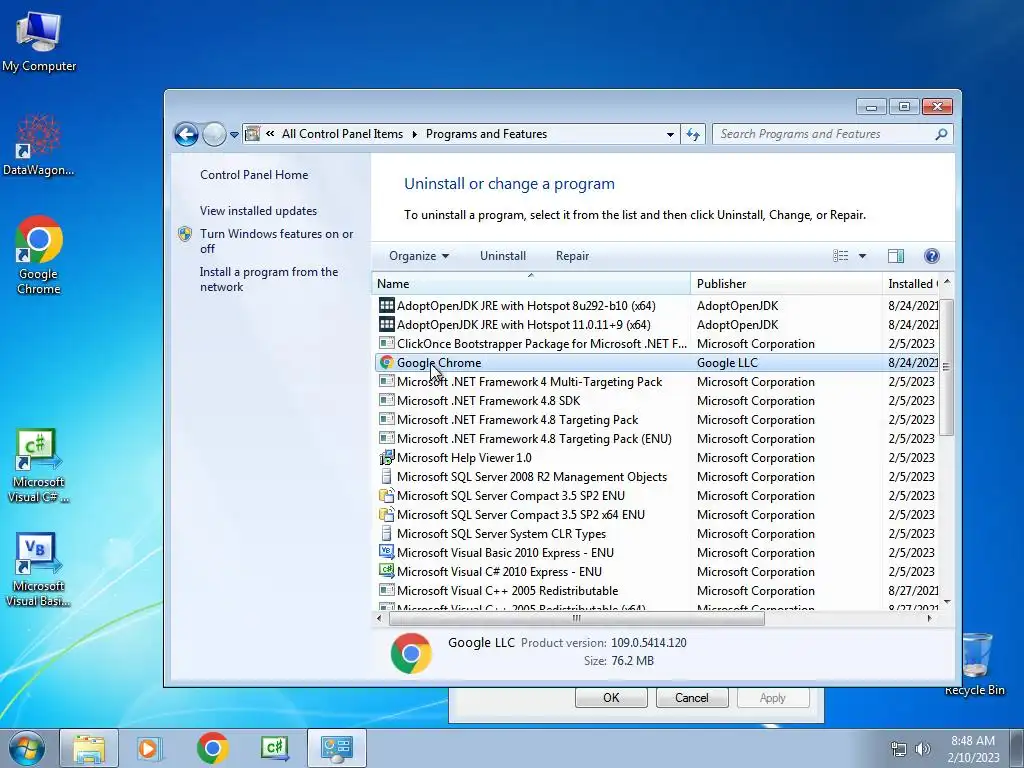The height and width of the screenshot is (768, 1024).
Task: Select Microsoft Visual Basic 2010 Express - ENU
Action: [656, 552]
